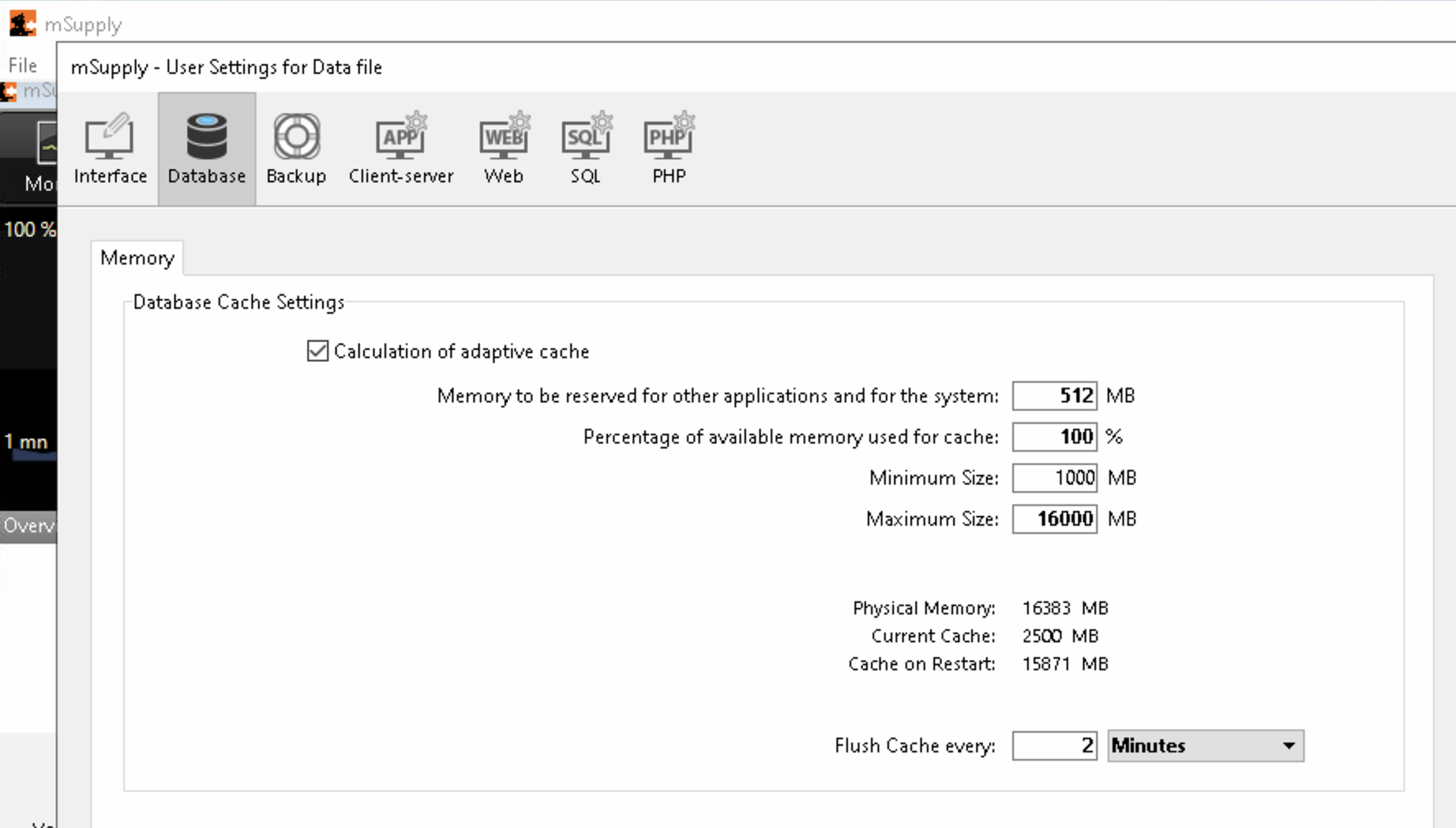Click the Minimum Size field
The height and width of the screenshot is (828, 1456).
[x=1054, y=478]
